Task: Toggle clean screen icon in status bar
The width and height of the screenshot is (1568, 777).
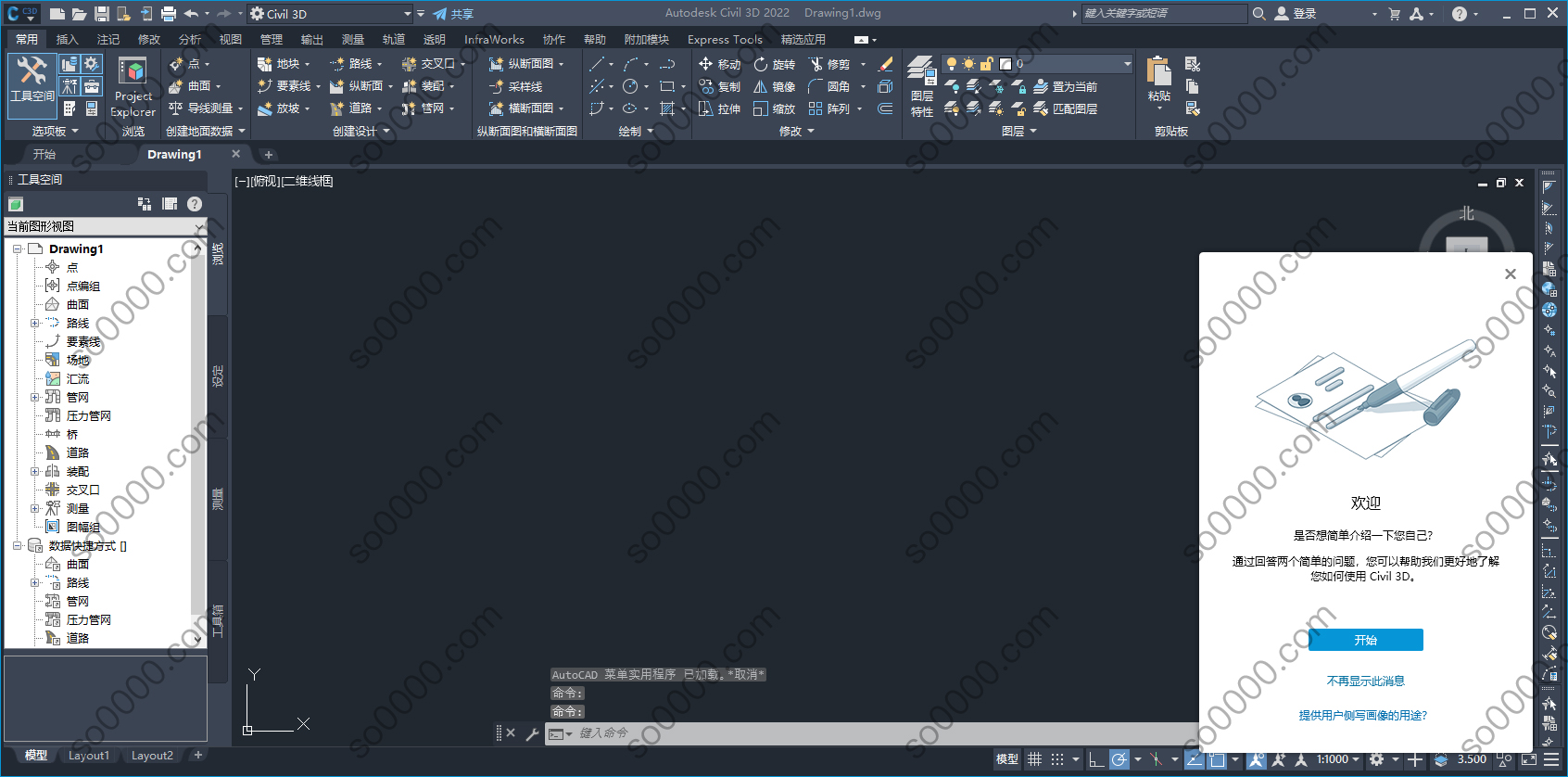Action: (x=1528, y=759)
